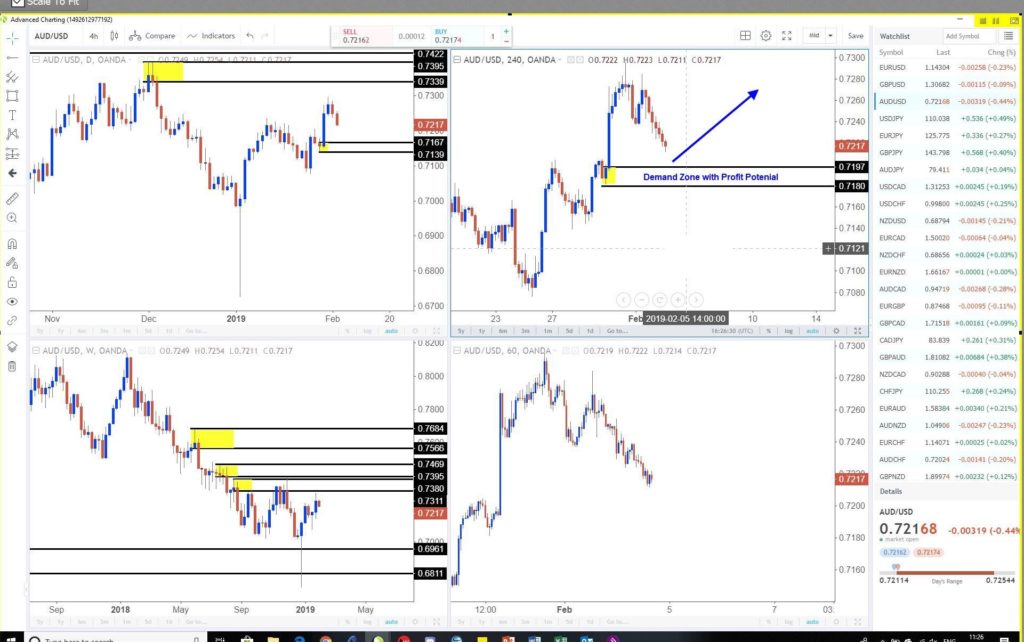Pick the ruler measure tool
1024x642 pixels.
point(12,199)
